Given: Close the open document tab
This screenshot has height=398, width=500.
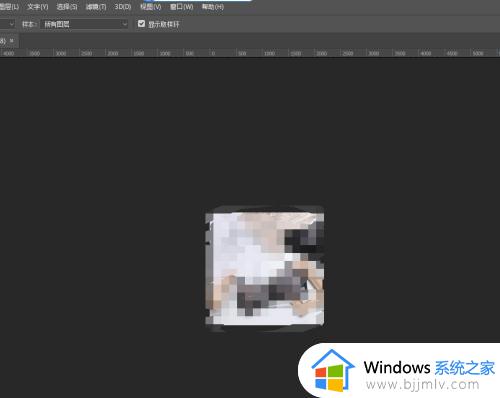Looking at the screenshot, I should [x=12, y=41].
